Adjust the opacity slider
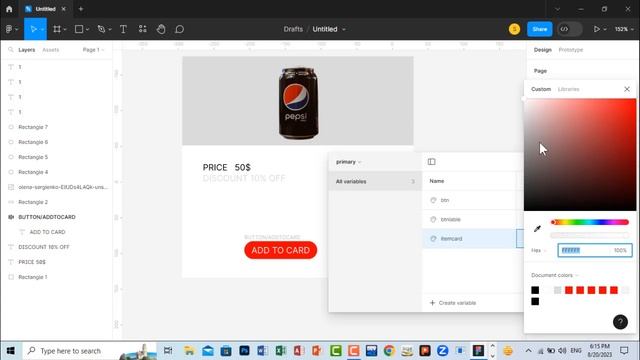640x360 pixels. (x=589, y=236)
